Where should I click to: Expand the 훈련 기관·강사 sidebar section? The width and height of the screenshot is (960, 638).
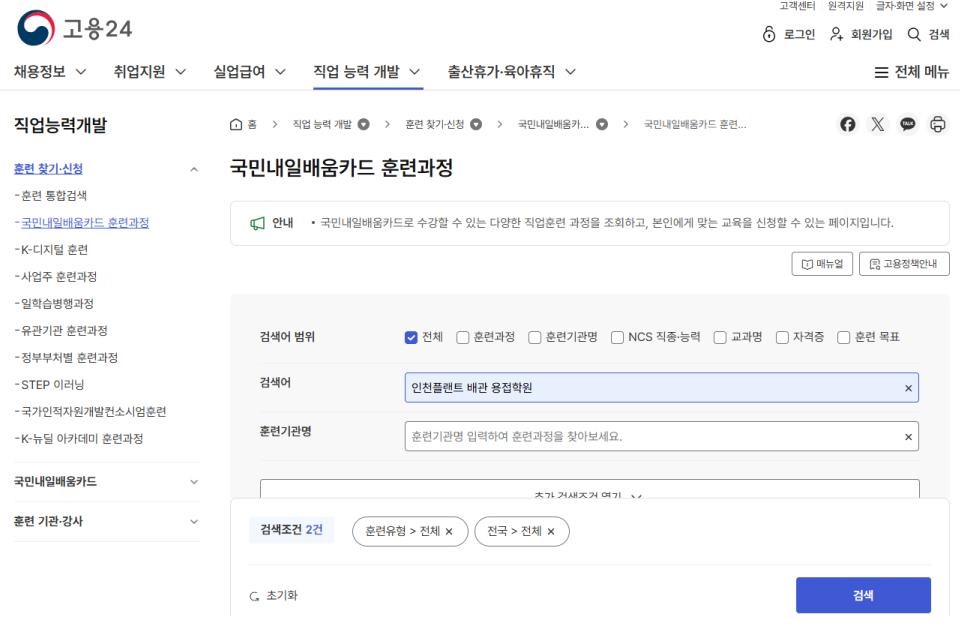194,522
